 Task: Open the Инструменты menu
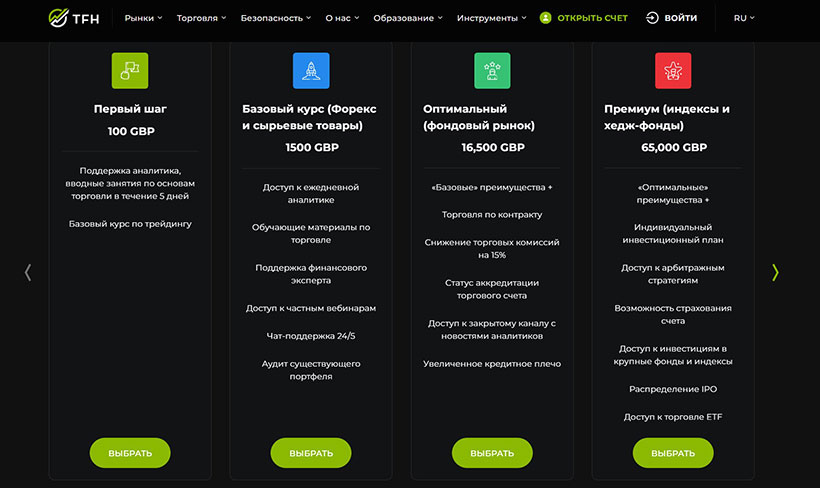coord(492,18)
